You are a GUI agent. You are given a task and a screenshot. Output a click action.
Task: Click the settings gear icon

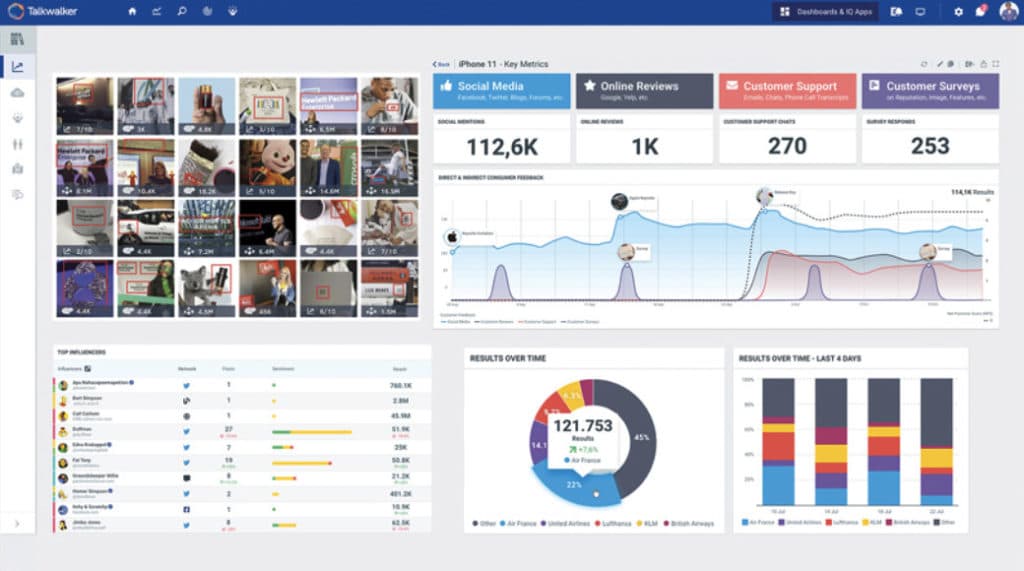click(x=958, y=12)
